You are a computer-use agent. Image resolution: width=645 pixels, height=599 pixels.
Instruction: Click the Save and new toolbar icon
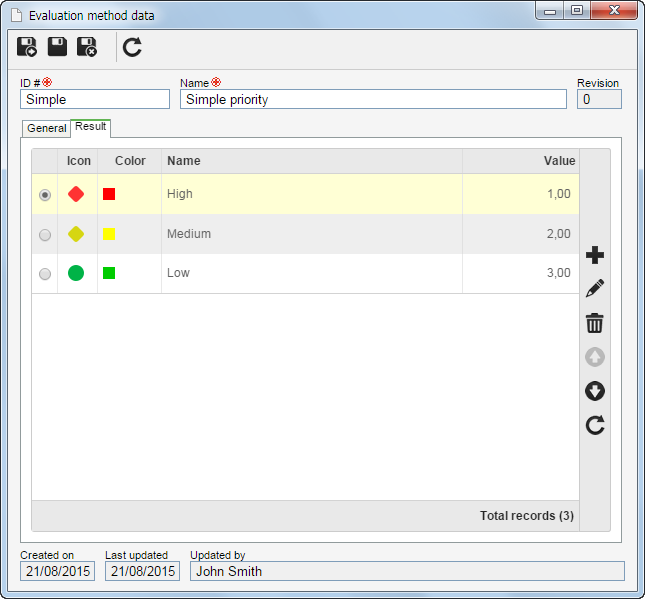click(27, 47)
